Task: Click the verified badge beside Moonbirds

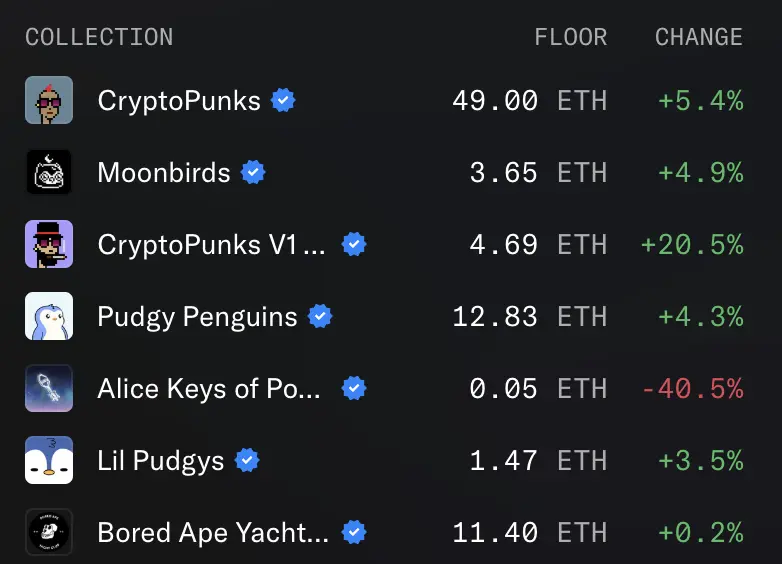Action: click(253, 172)
